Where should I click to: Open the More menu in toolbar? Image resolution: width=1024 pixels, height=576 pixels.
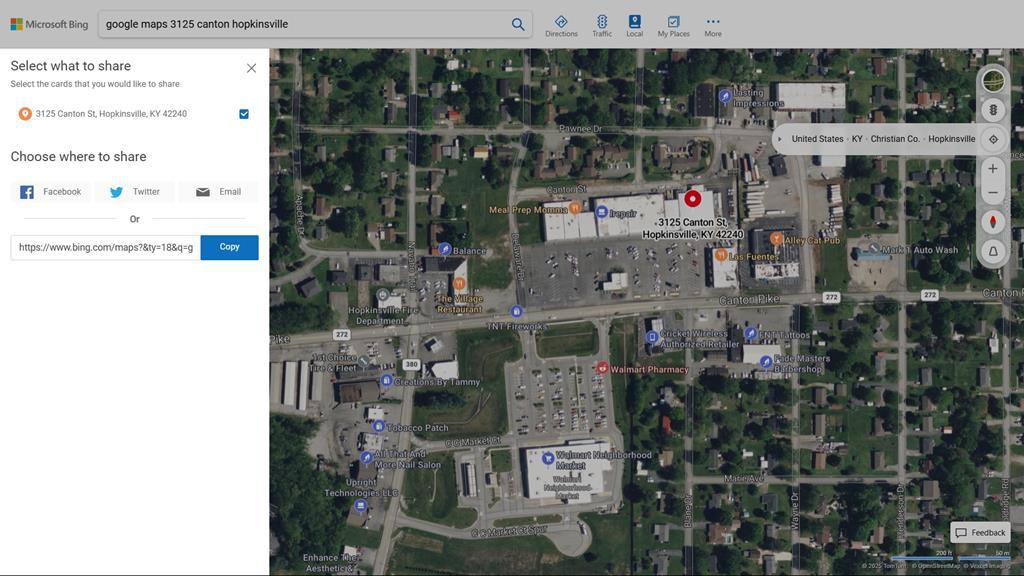point(712,26)
